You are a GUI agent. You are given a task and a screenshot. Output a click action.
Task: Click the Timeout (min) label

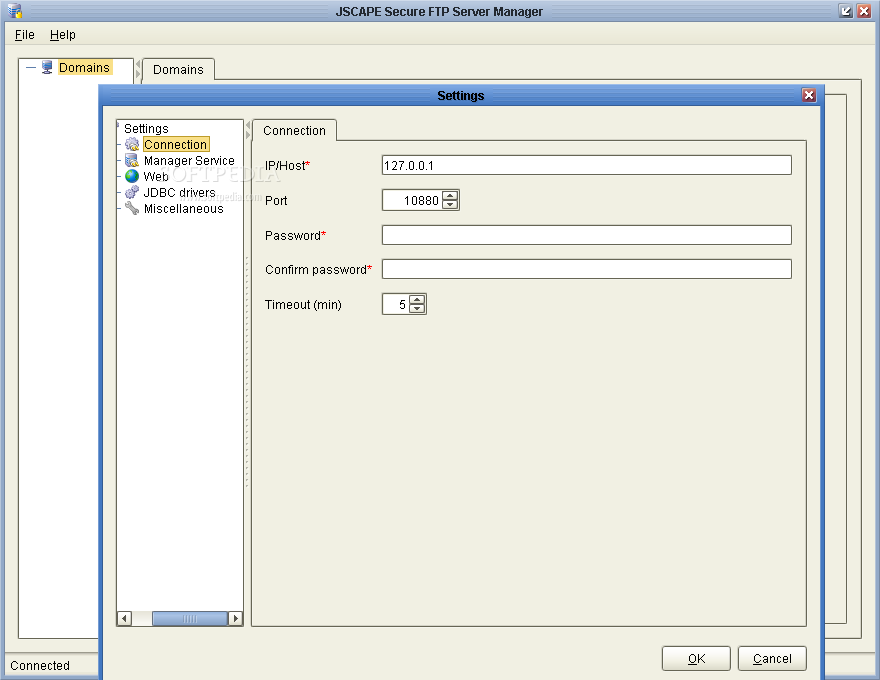pos(303,305)
